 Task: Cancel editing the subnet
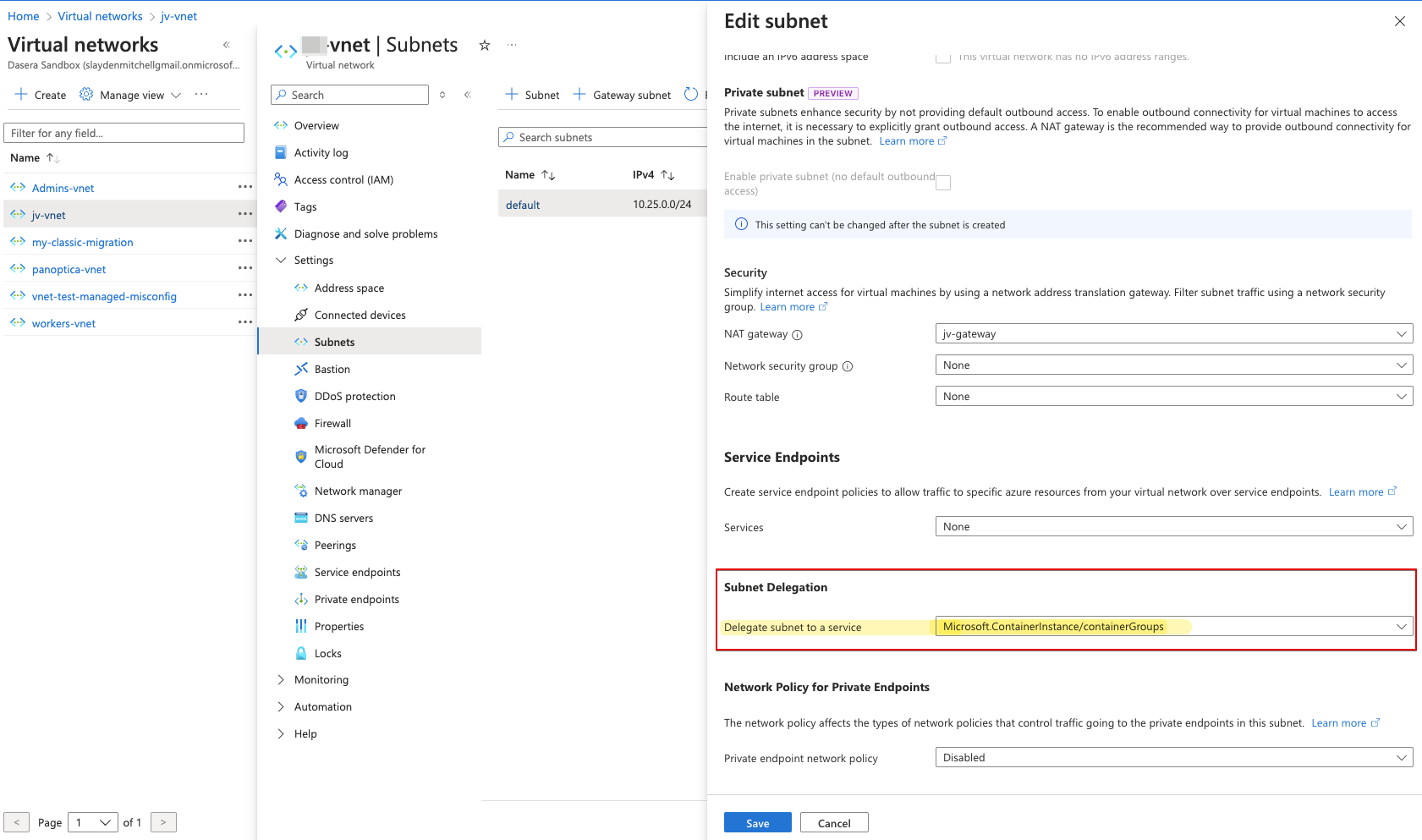coord(834,823)
